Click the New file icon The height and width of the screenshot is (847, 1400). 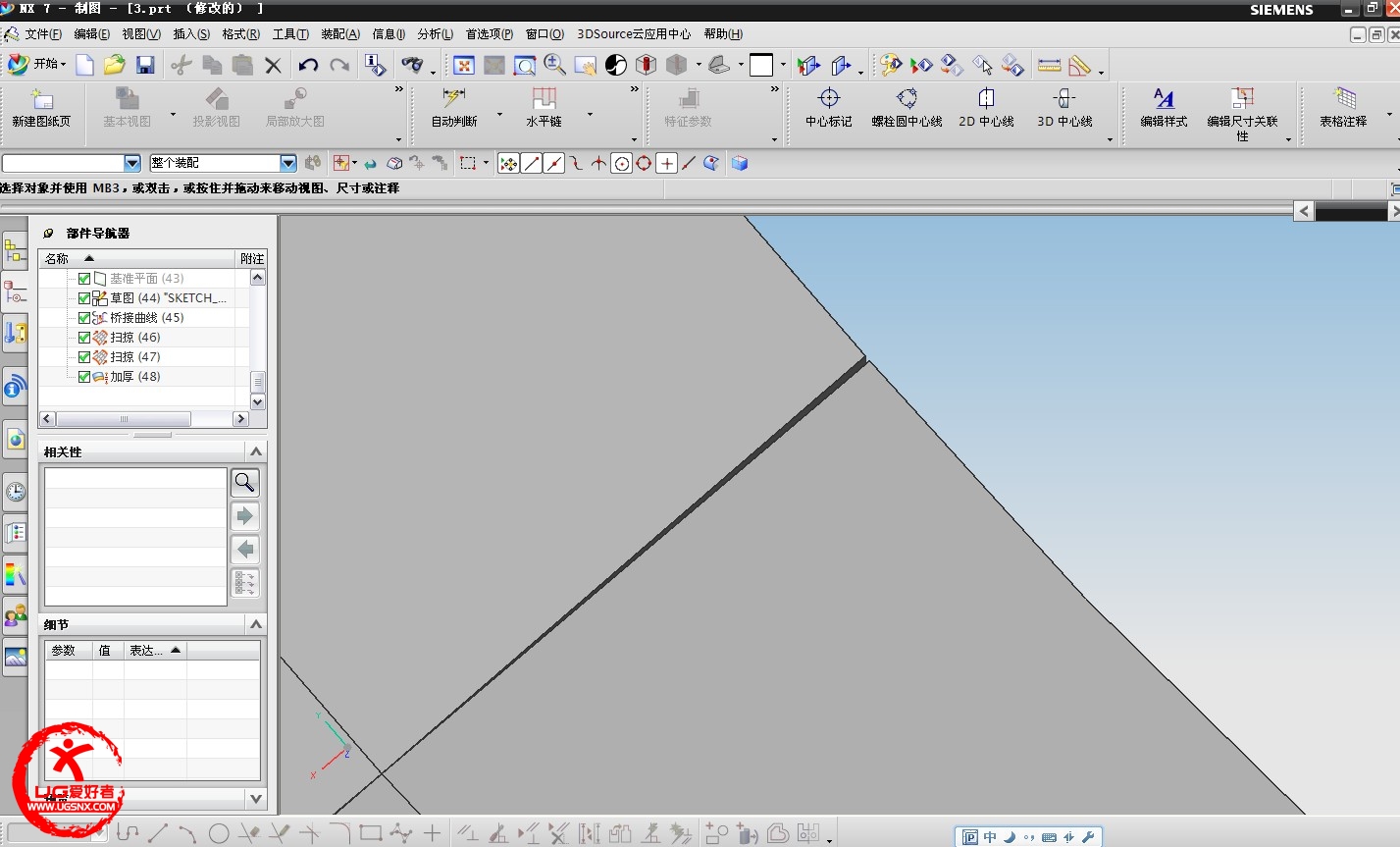(85, 65)
